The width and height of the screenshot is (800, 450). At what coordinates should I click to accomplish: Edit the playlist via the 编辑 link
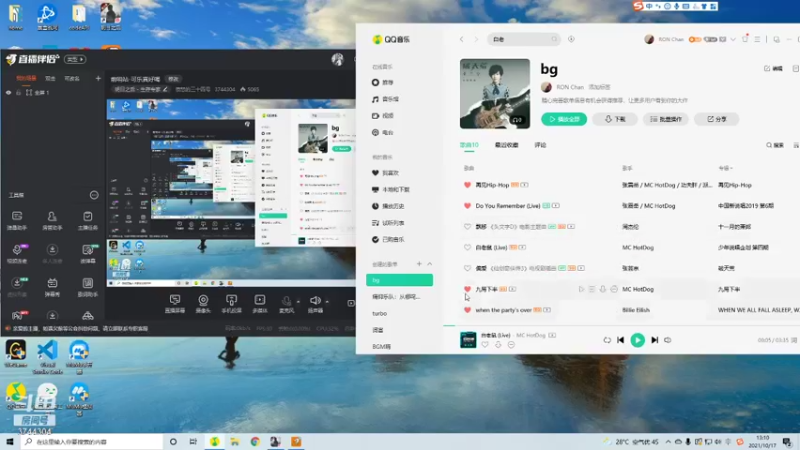(773, 68)
